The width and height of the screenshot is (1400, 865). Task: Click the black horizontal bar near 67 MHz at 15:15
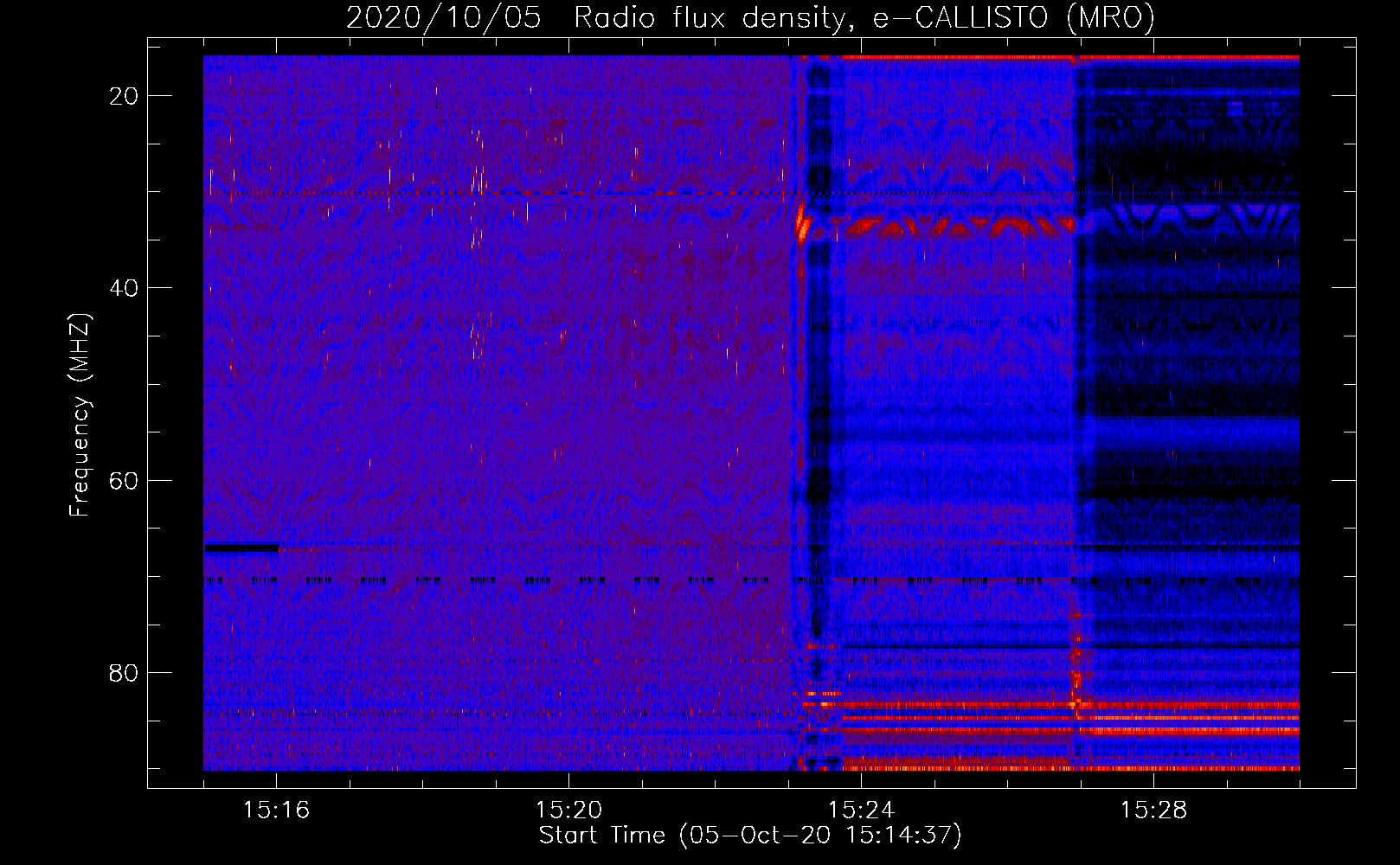(x=241, y=548)
